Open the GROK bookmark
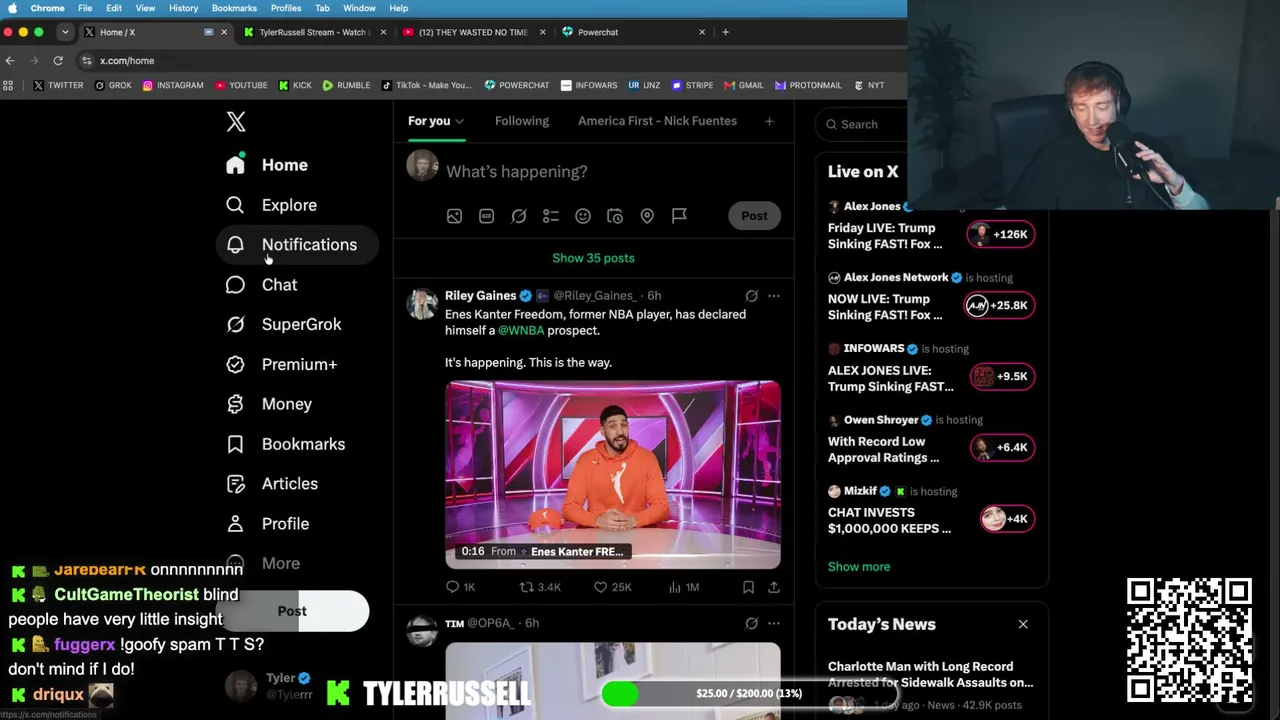This screenshot has width=1280, height=720. click(113, 86)
